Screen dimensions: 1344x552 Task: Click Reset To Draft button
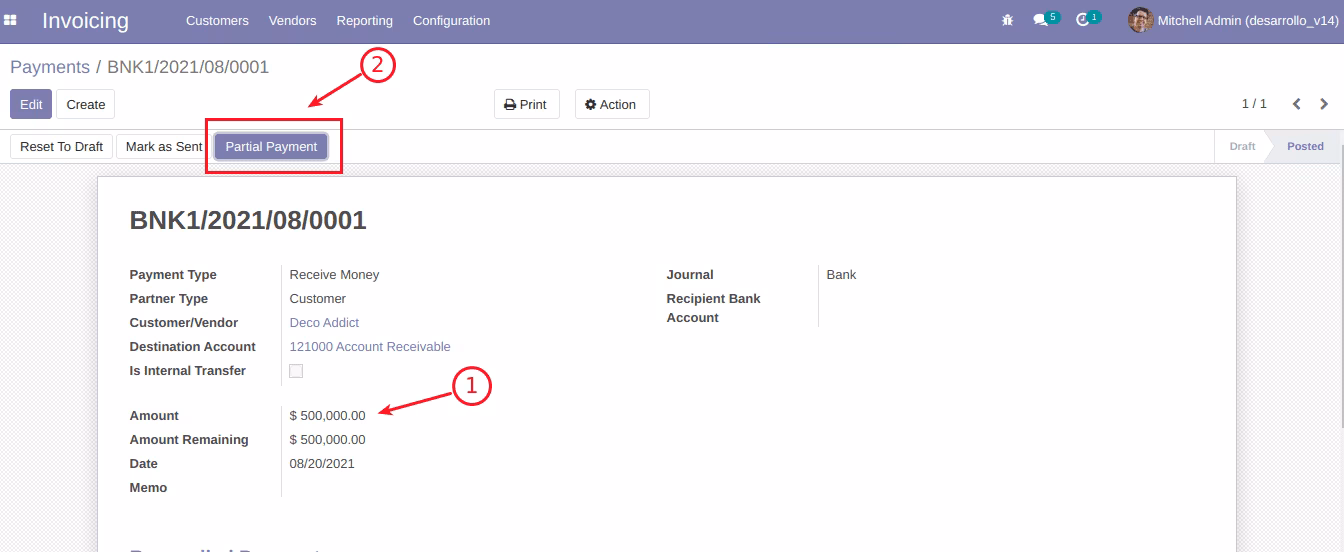pos(62,146)
